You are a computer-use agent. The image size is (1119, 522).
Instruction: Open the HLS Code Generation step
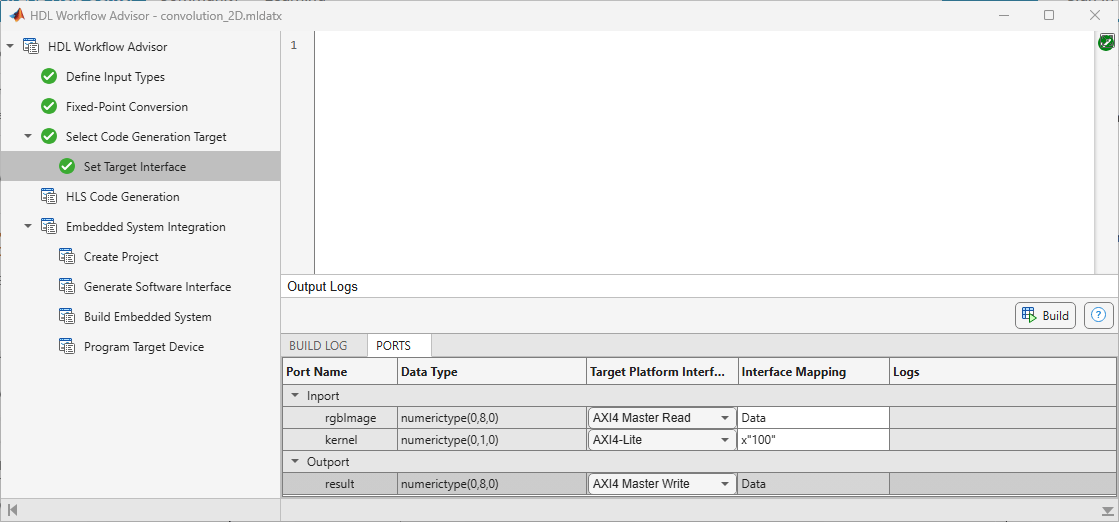pyautogui.click(x=123, y=196)
